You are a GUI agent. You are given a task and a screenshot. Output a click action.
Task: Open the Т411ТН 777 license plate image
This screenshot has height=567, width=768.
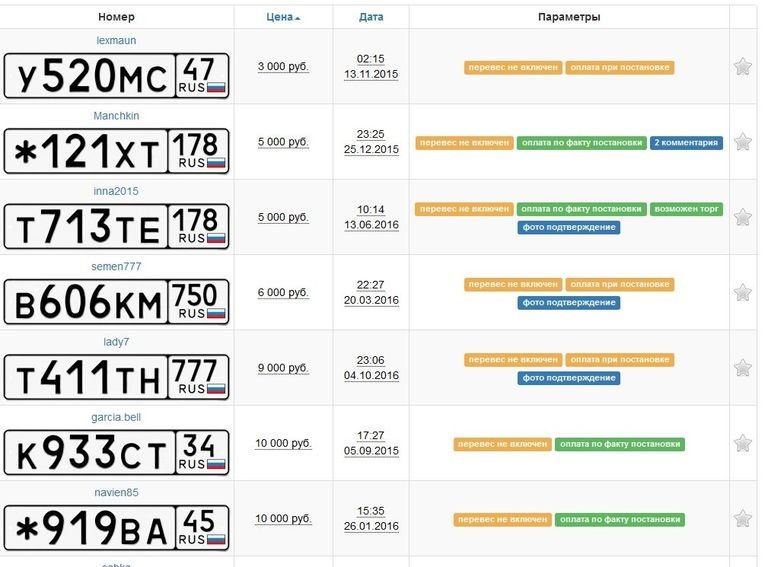coord(116,377)
